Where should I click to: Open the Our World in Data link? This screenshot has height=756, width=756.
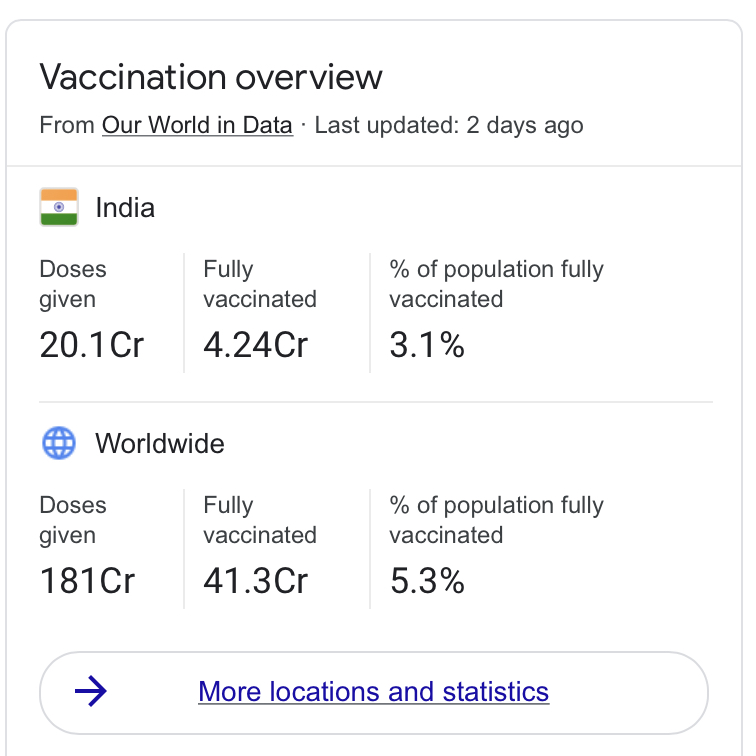[197, 126]
